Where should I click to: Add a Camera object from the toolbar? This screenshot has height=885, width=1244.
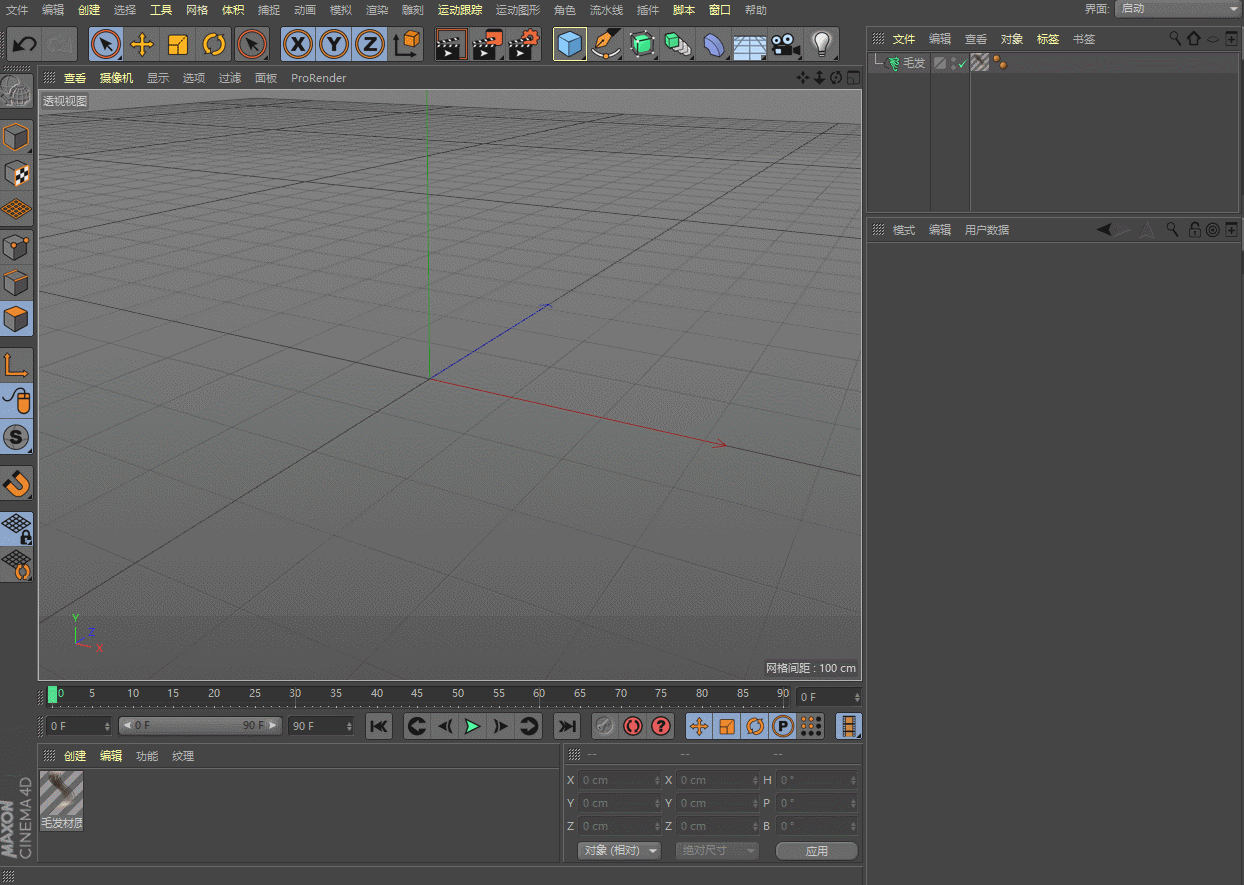786,45
